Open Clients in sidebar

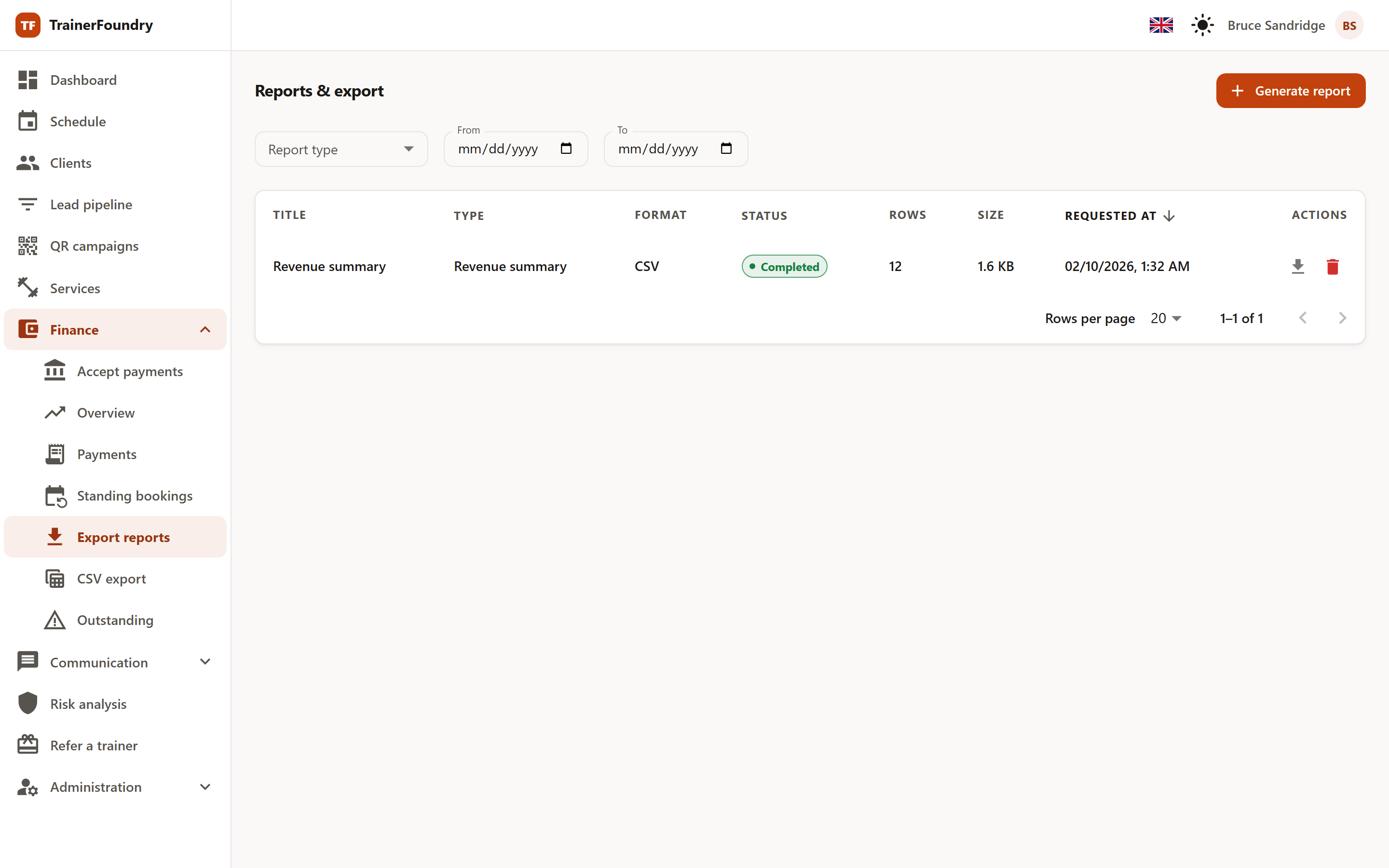coord(115,163)
